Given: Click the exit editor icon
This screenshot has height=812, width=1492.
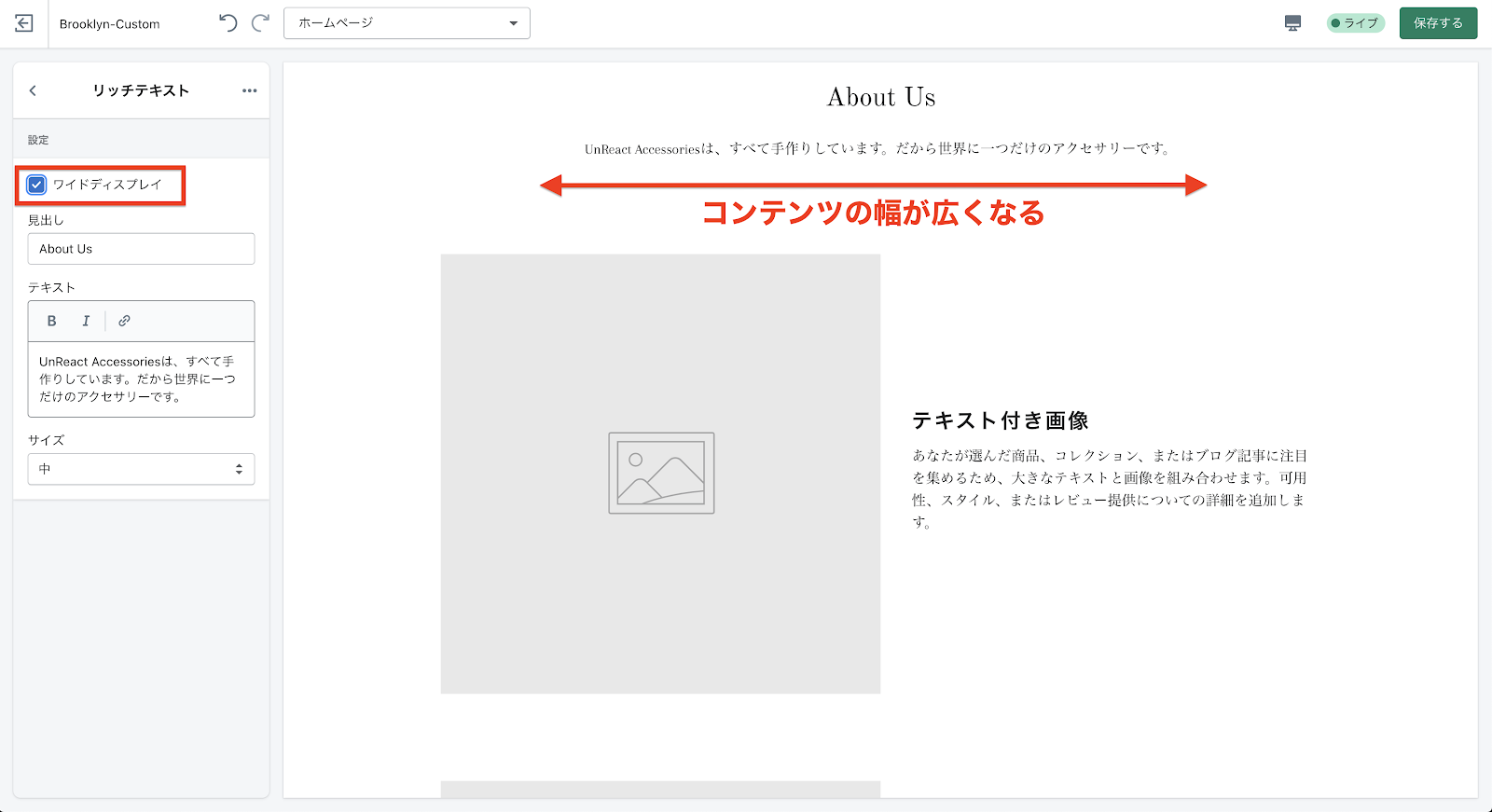Looking at the screenshot, I should (24, 23).
